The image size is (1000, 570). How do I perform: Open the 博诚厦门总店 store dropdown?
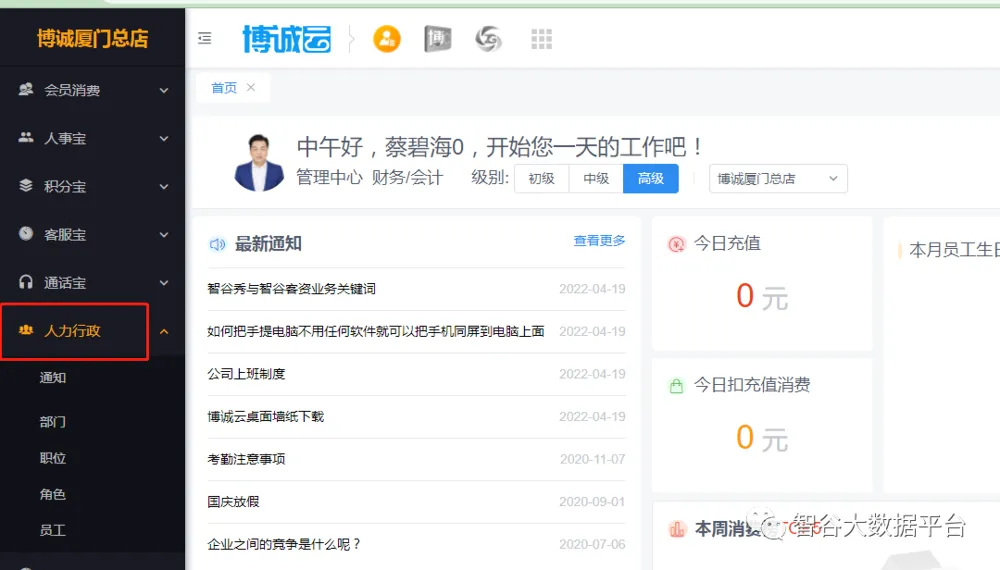(x=778, y=179)
